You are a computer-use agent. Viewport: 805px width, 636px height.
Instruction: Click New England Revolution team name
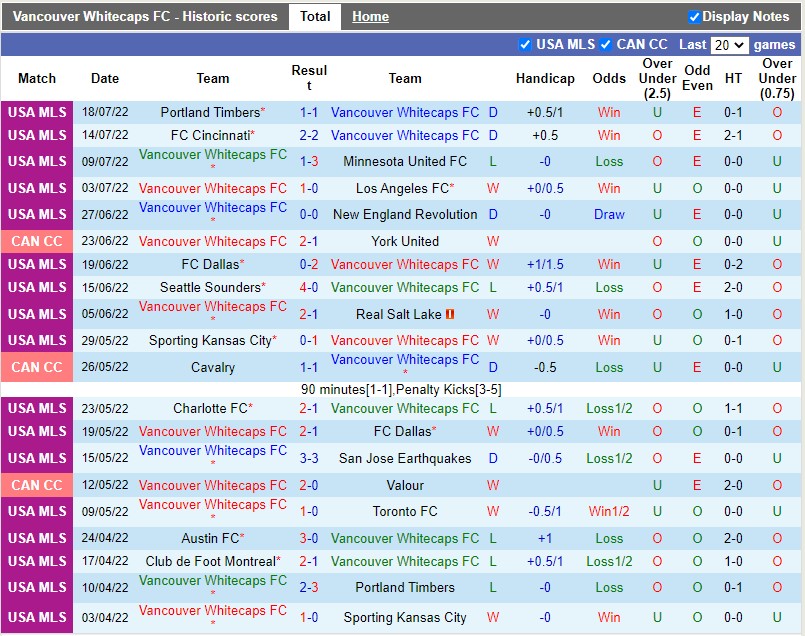tap(405, 215)
